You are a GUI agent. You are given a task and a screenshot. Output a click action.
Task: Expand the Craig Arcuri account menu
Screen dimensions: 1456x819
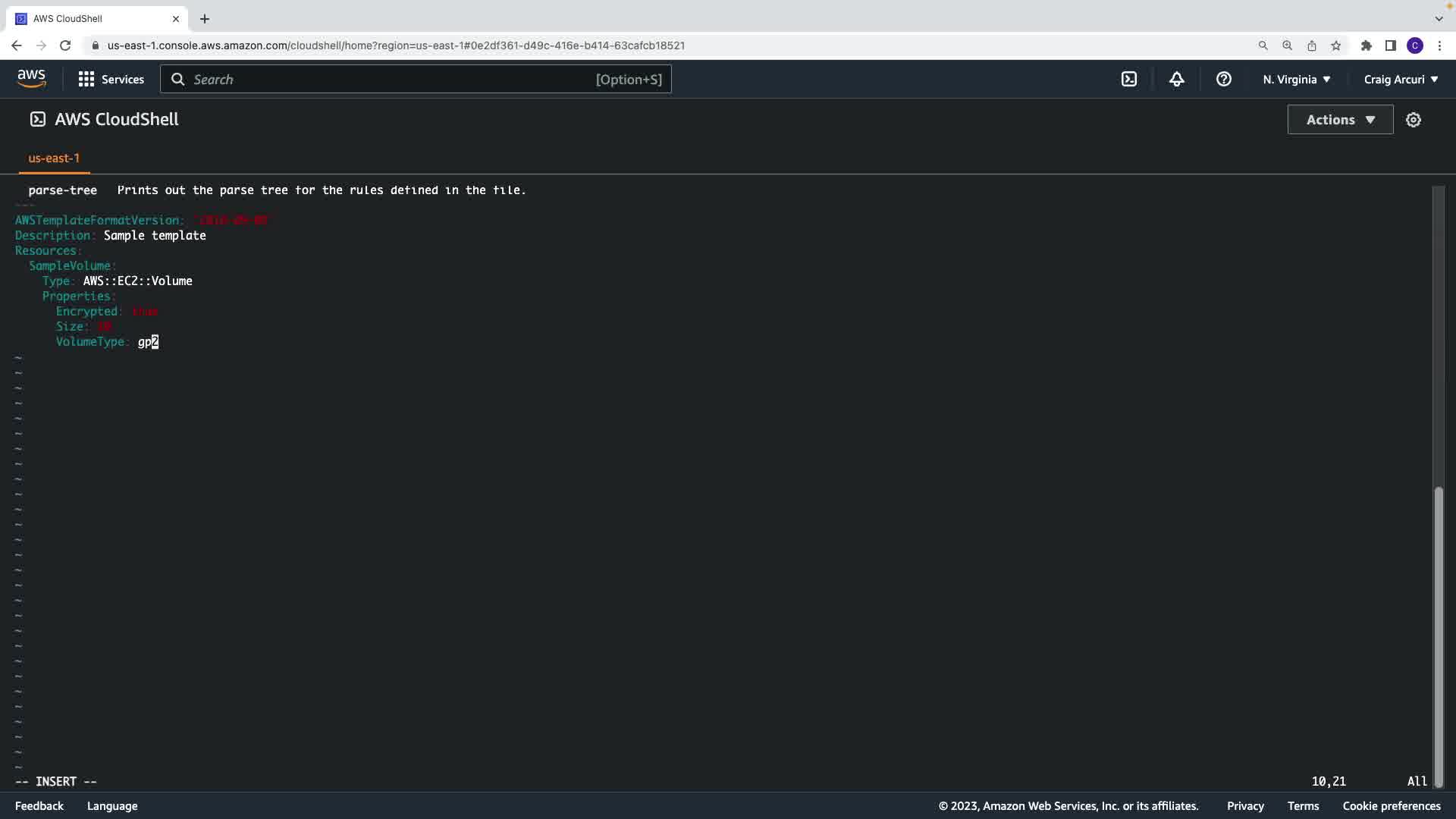click(x=1400, y=79)
